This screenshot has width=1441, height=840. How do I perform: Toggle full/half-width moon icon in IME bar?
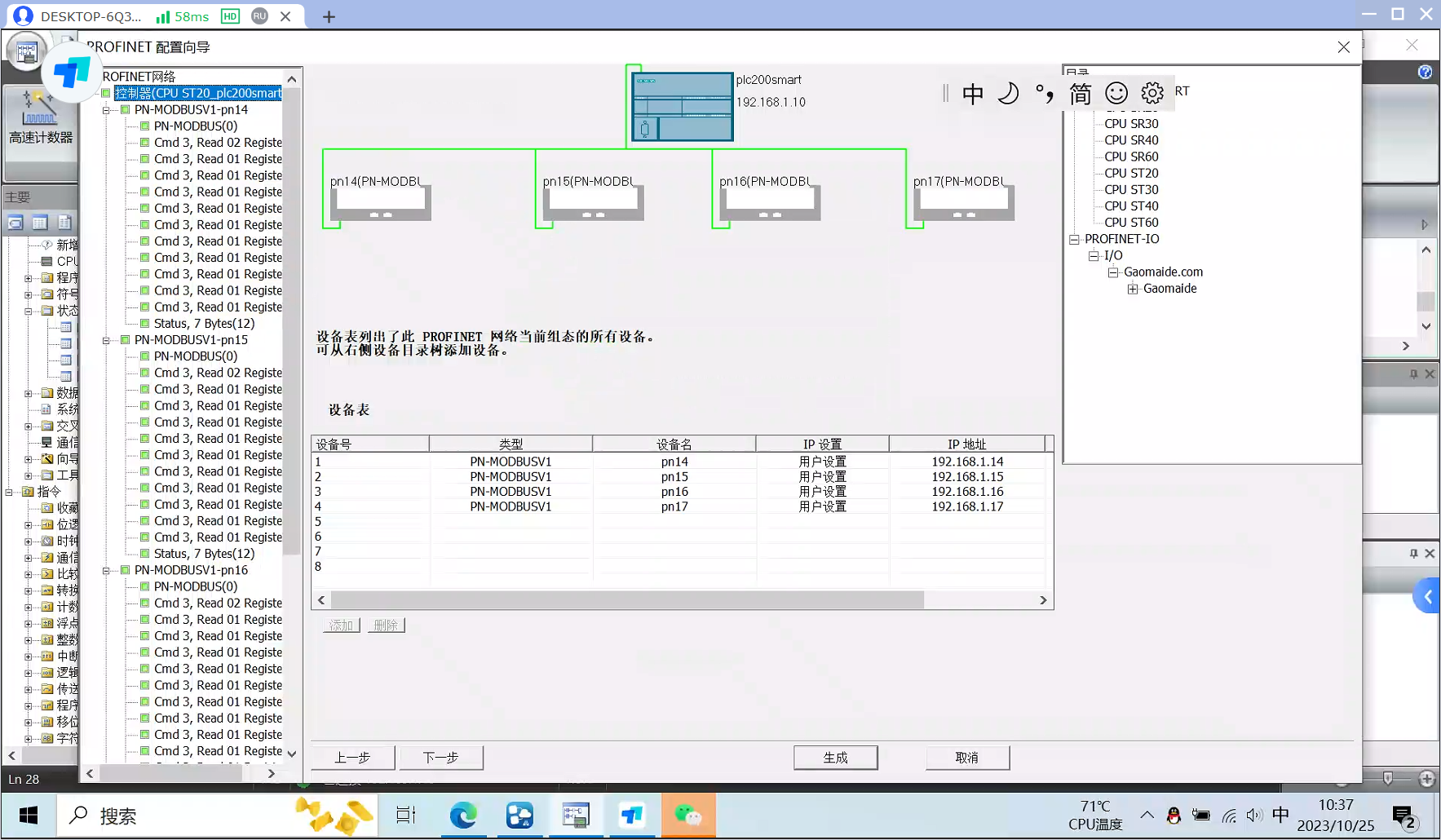click(1009, 94)
